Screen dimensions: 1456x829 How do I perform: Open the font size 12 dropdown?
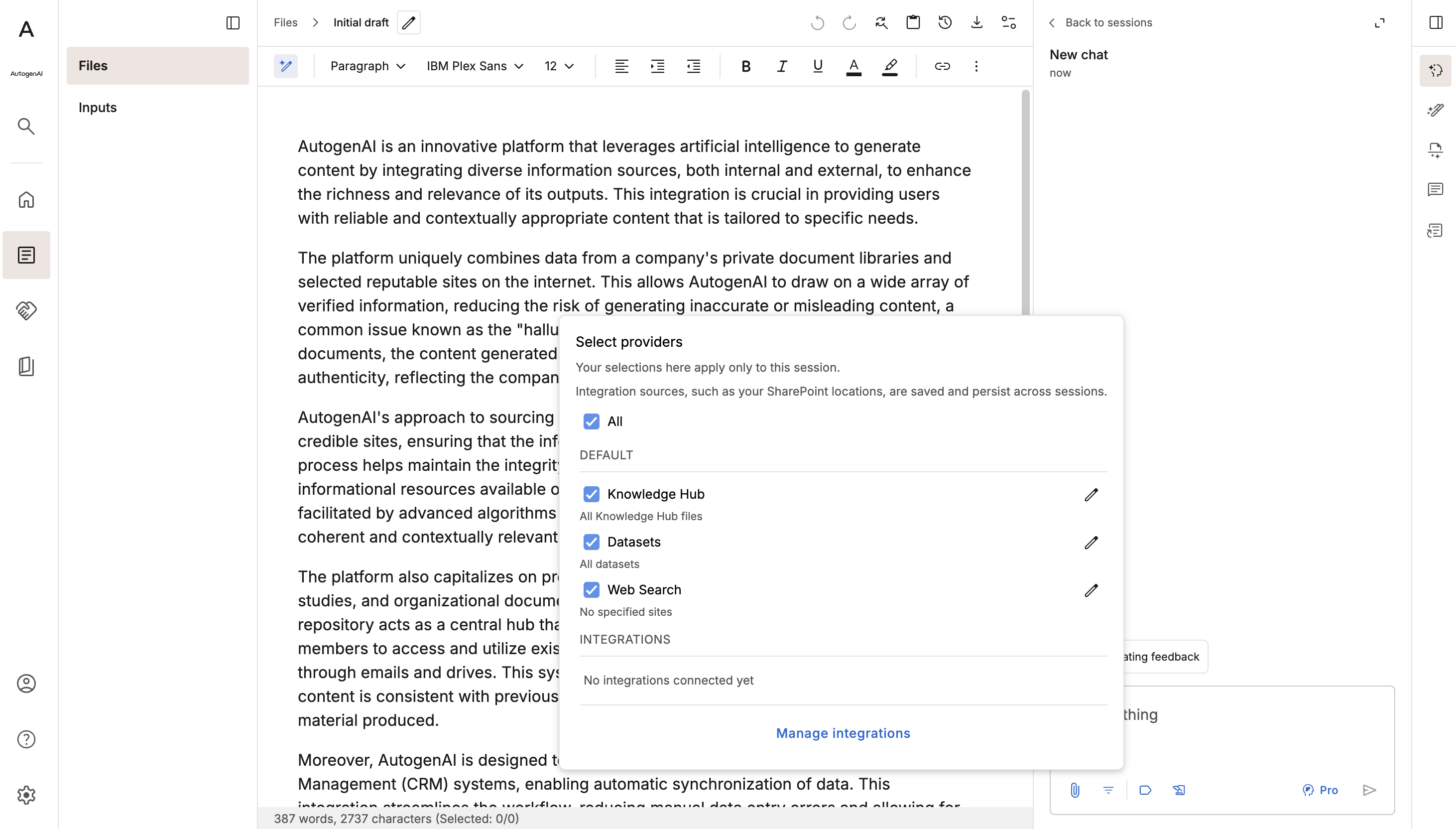click(559, 66)
